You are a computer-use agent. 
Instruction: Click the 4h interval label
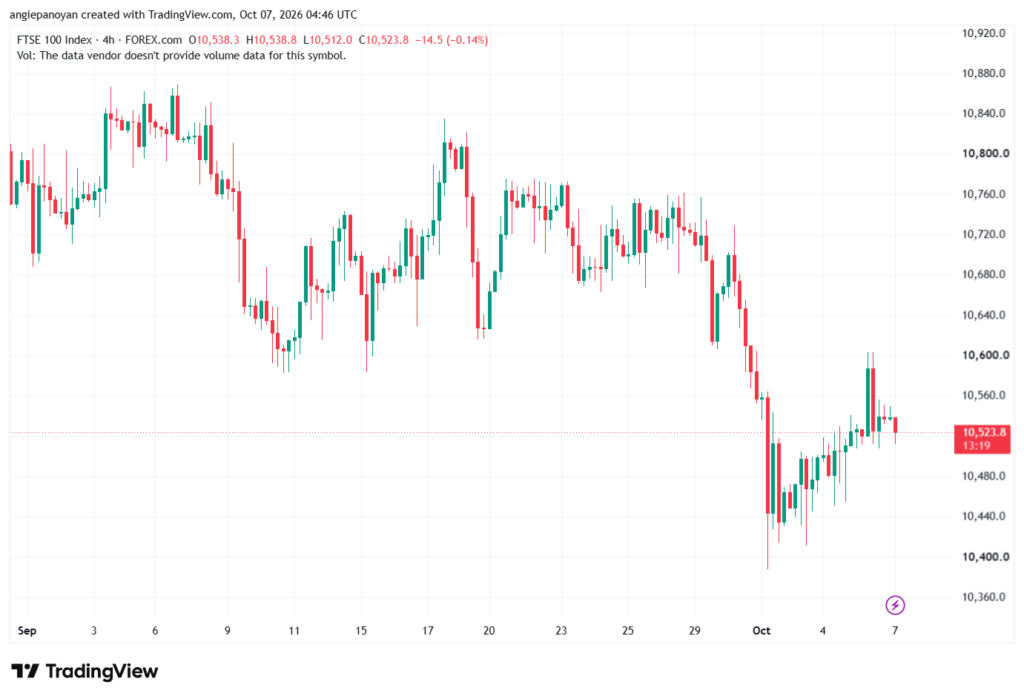[x=108, y=40]
